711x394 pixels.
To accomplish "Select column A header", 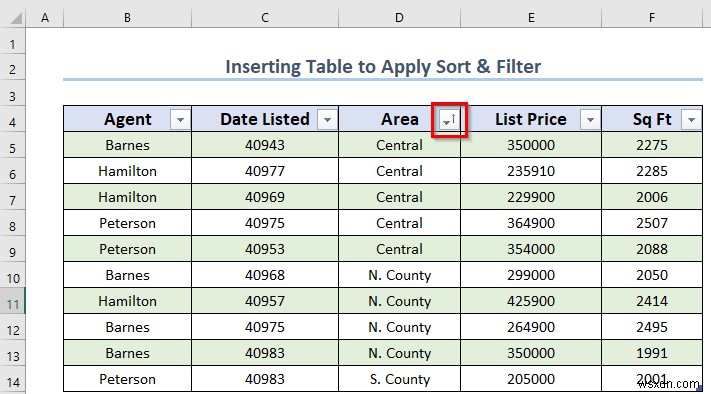I will point(44,18).
